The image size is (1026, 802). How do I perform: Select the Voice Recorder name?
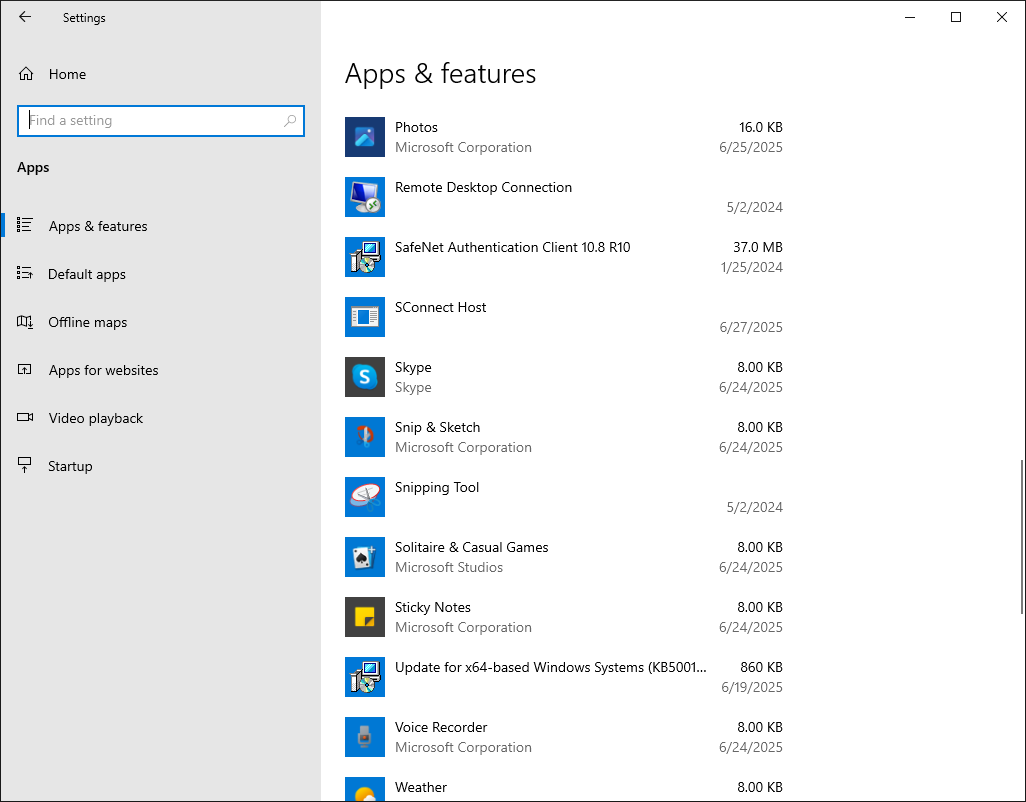point(440,727)
